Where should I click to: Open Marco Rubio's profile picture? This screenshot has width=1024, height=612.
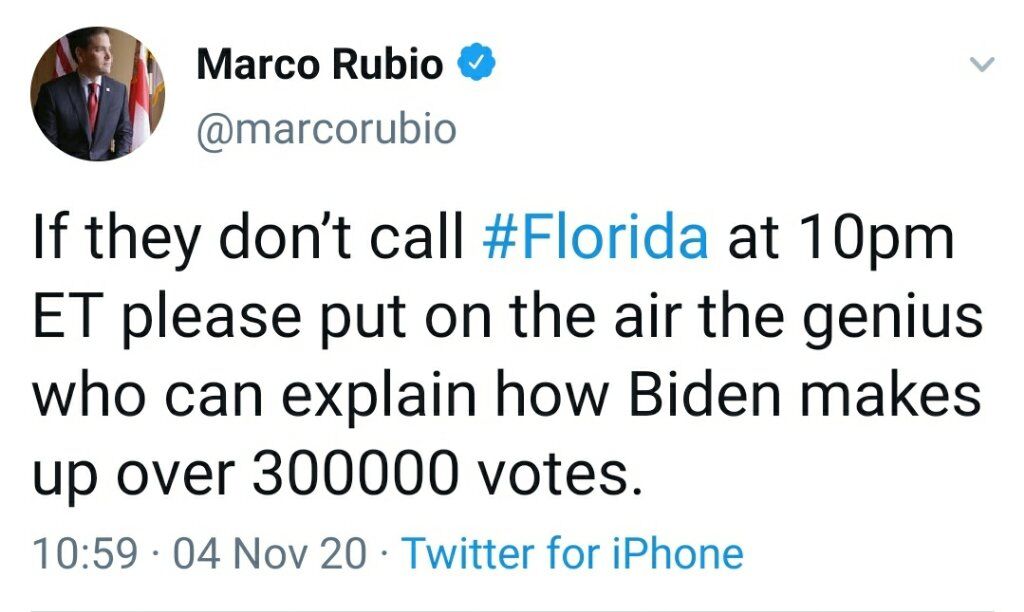click(x=97, y=93)
